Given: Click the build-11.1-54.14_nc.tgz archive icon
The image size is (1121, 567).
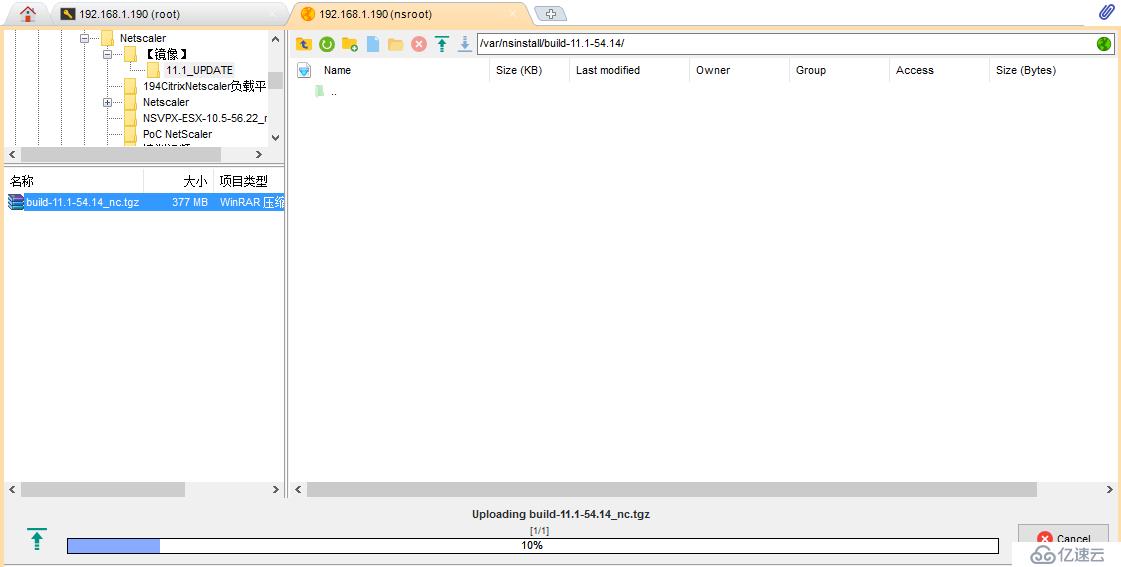Looking at the screenshot, I should [16, 202].
